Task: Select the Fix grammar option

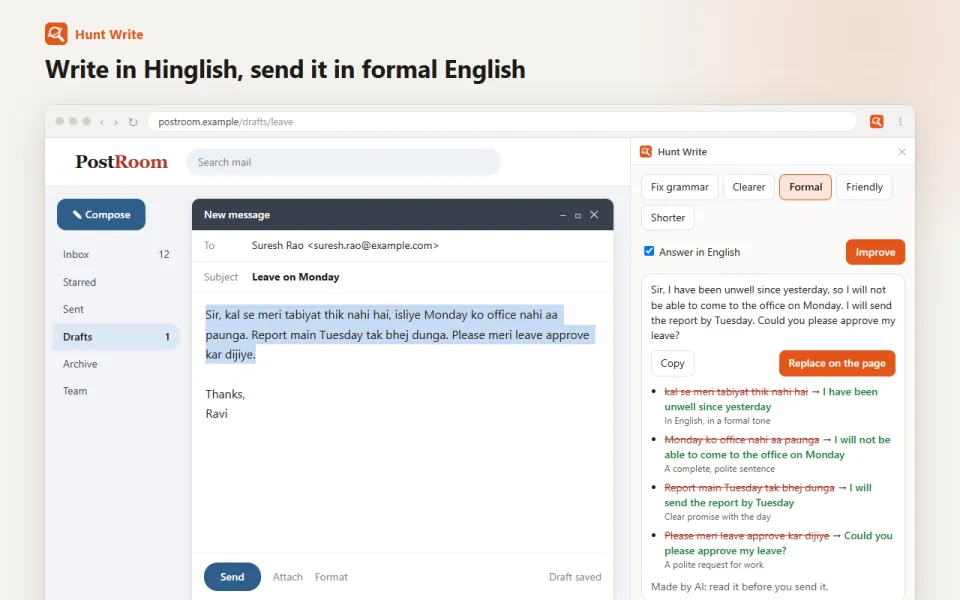Action: click(x=680, y=187)
